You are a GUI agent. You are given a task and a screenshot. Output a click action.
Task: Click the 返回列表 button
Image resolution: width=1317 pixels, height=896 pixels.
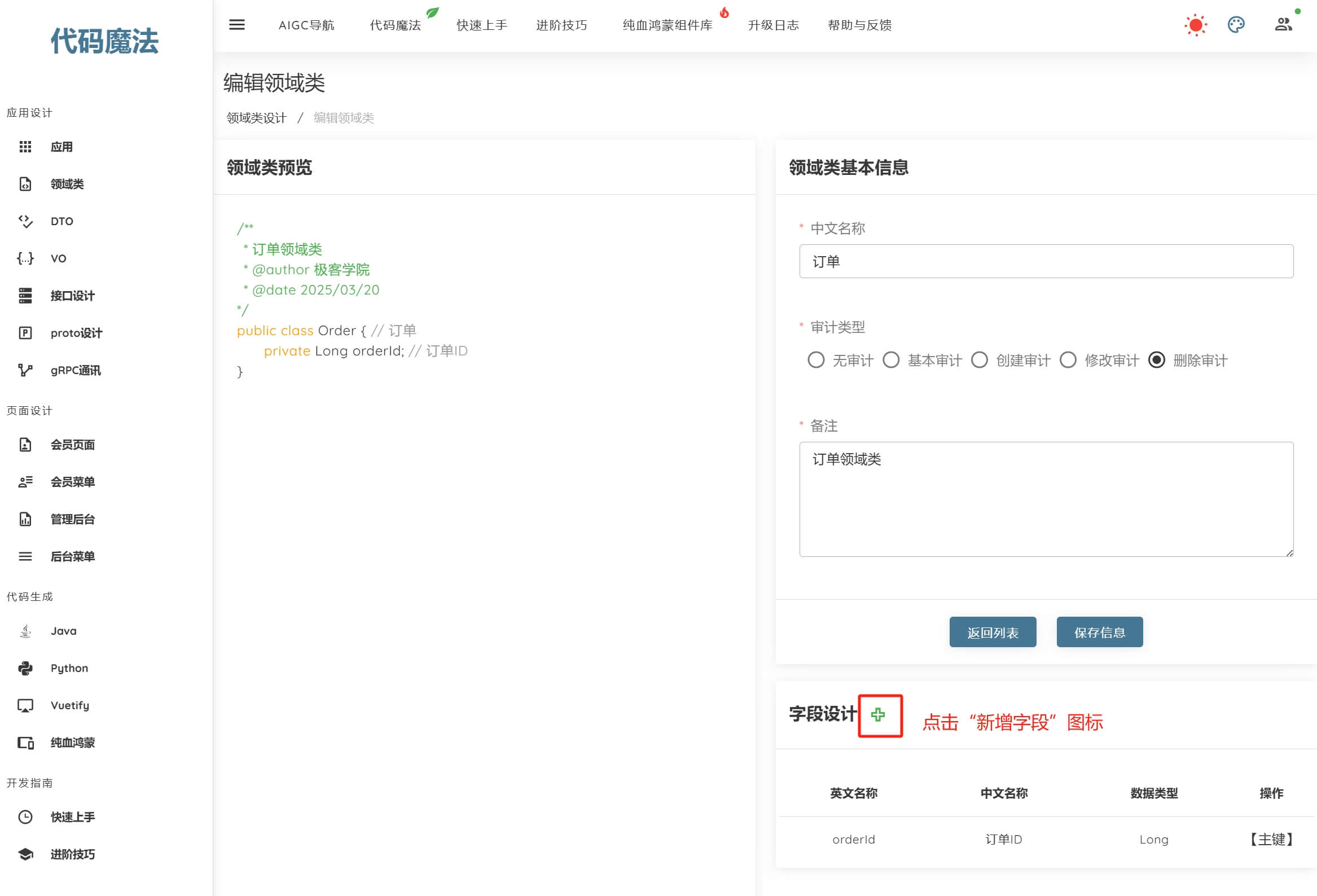993,632
